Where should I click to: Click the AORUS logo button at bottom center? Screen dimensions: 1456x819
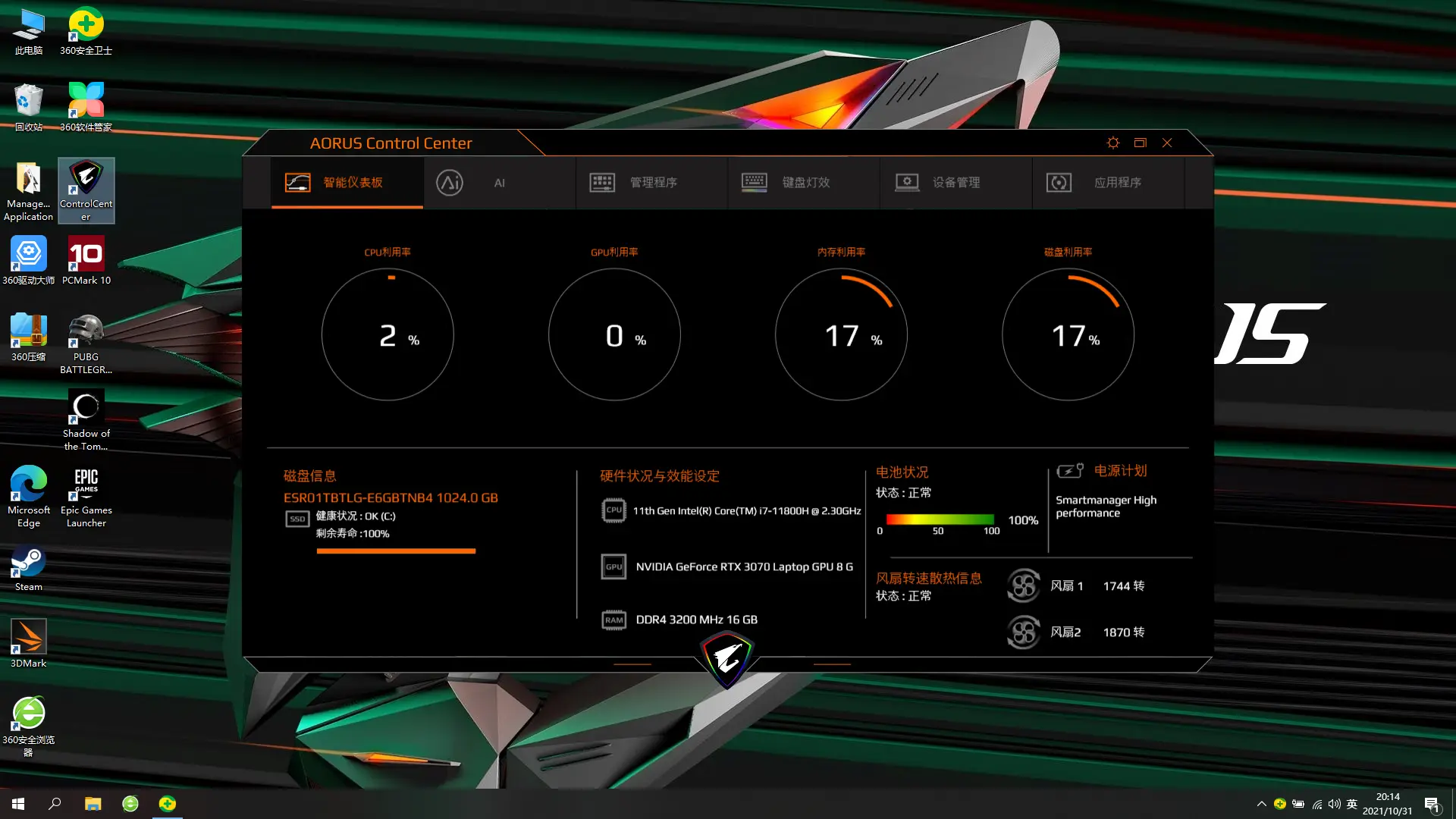pyautogui.click(x=728, y=656)
